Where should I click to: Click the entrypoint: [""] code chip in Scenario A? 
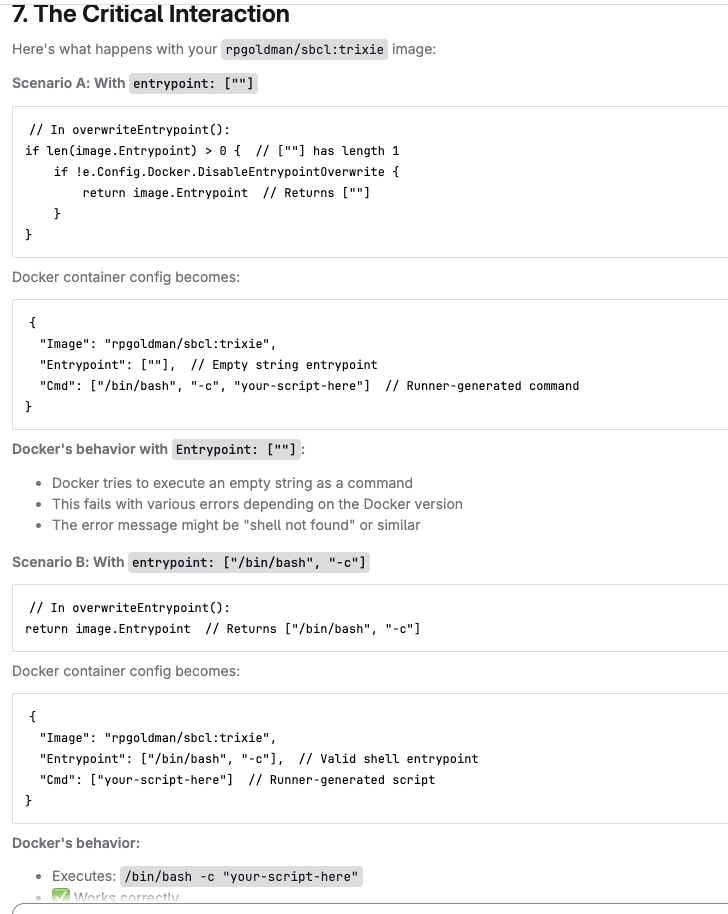pos(193,83)
